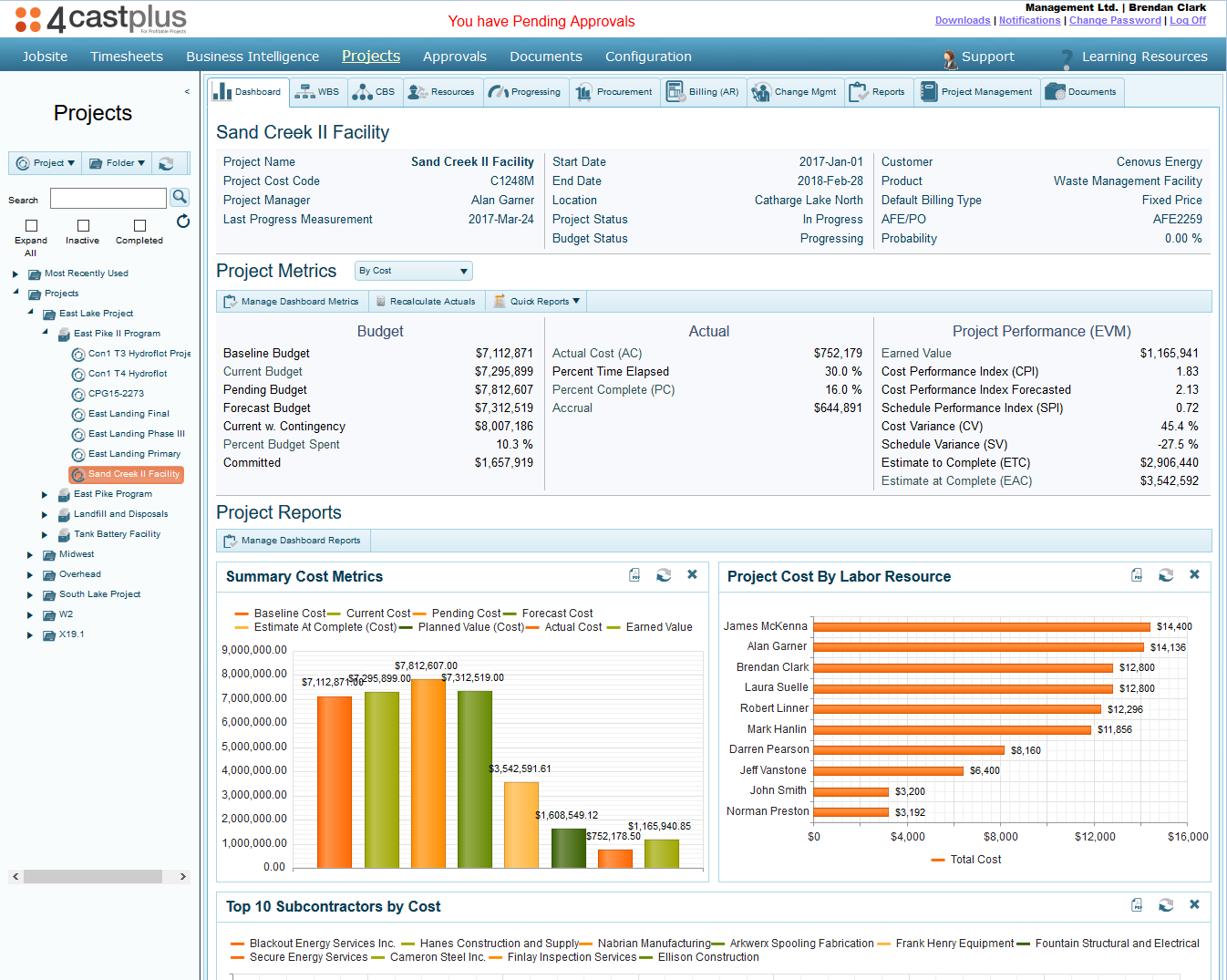Viewport: 1227px width, 980px height.
Task: Export Project Cost By Labor Resource to PDF
Action: click(x=1137, y=575)
